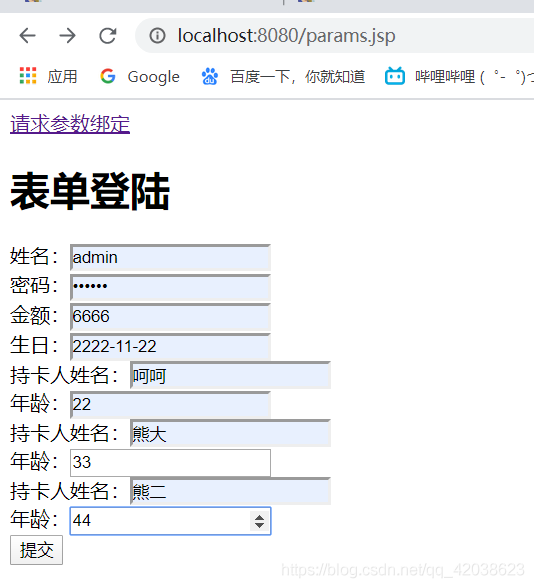Click the 金额 field containing 6666
This screenshot has width=534, height=588.
click(x=170, y=316)
